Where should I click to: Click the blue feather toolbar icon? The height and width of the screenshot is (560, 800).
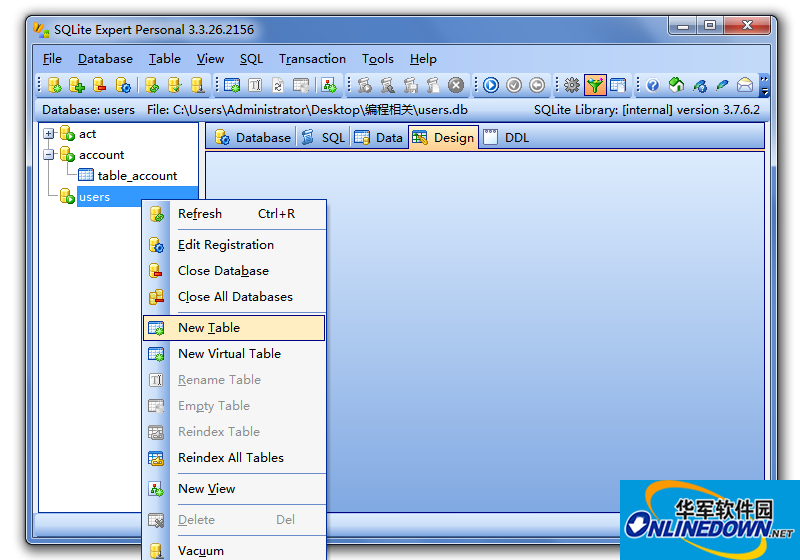pos(722,85)
